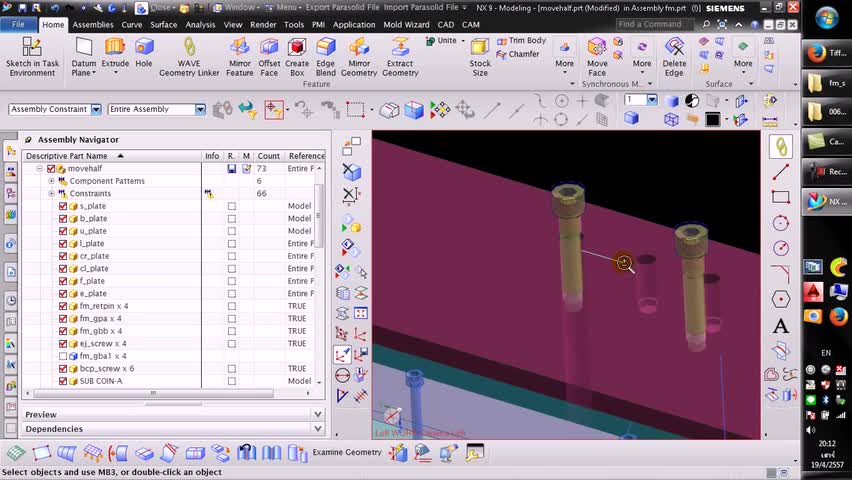Click the Trim Body command
This screenshot has height=480, width=852.
point(521,40)
